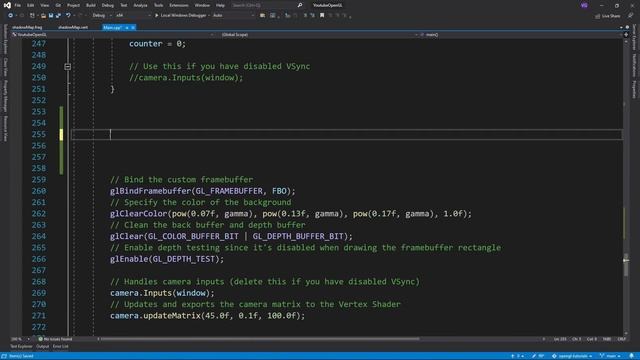Click on camera.Inputs(window); line 269

[162, 293]
